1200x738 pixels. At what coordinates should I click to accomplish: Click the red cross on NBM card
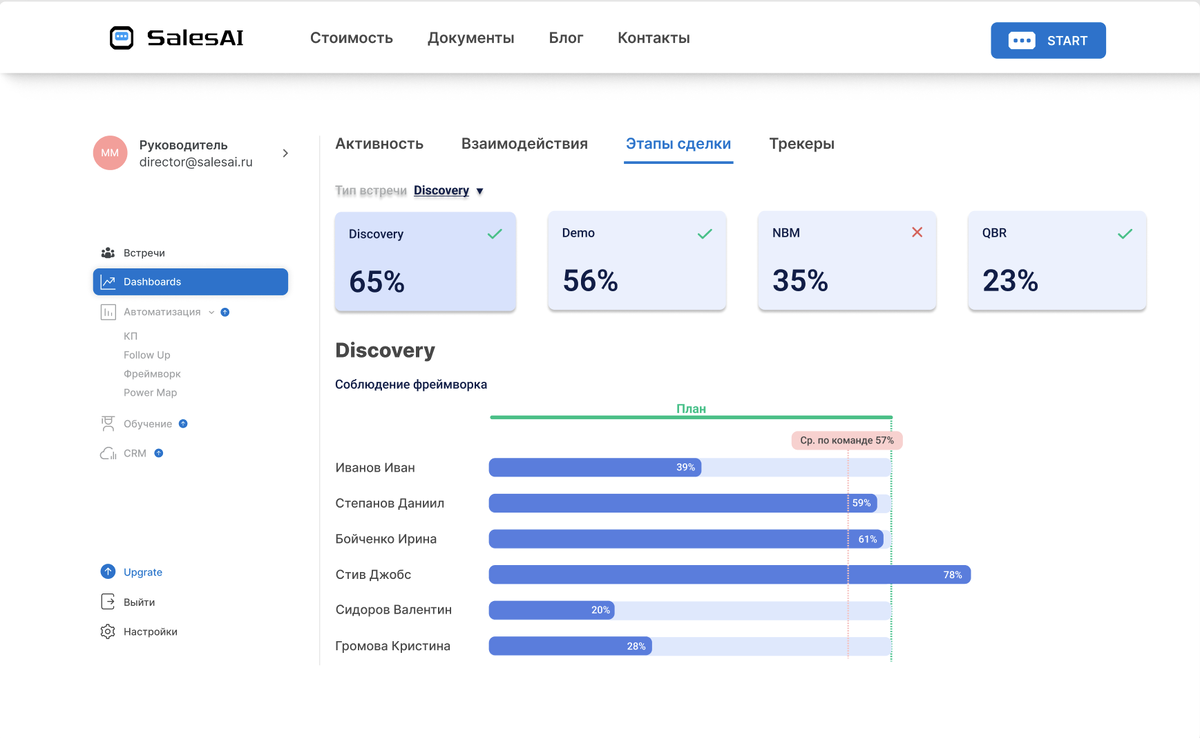(917, 232)
